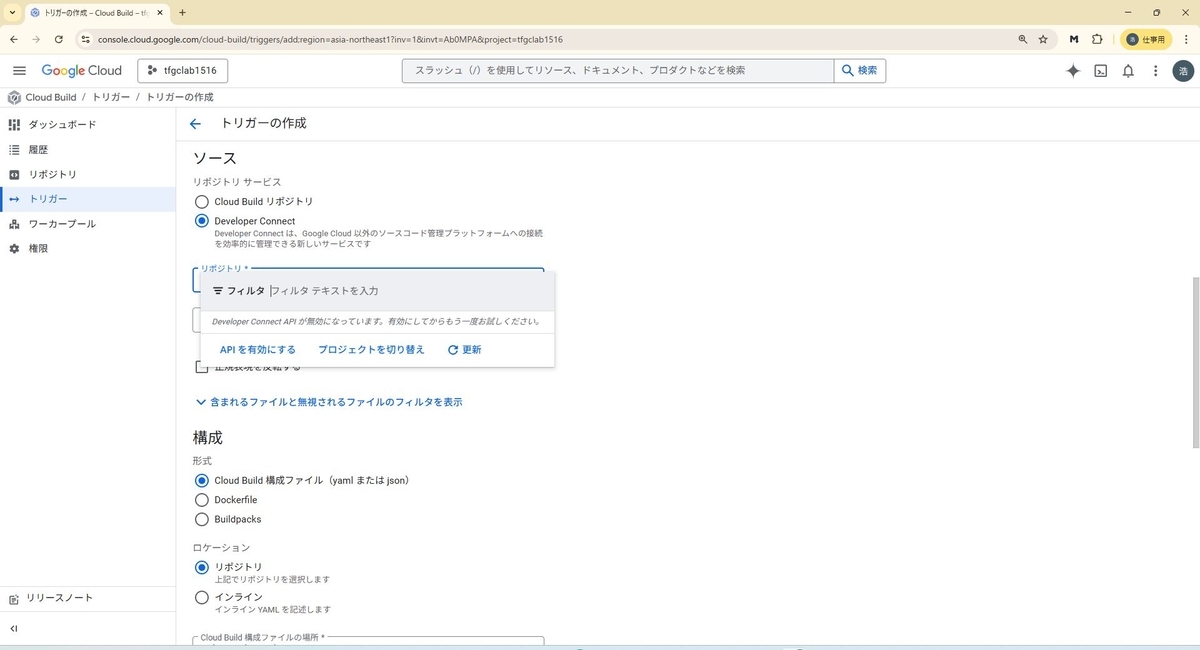Click the site info icon in address bar
1200x650 pixels.
coord(86,39)
